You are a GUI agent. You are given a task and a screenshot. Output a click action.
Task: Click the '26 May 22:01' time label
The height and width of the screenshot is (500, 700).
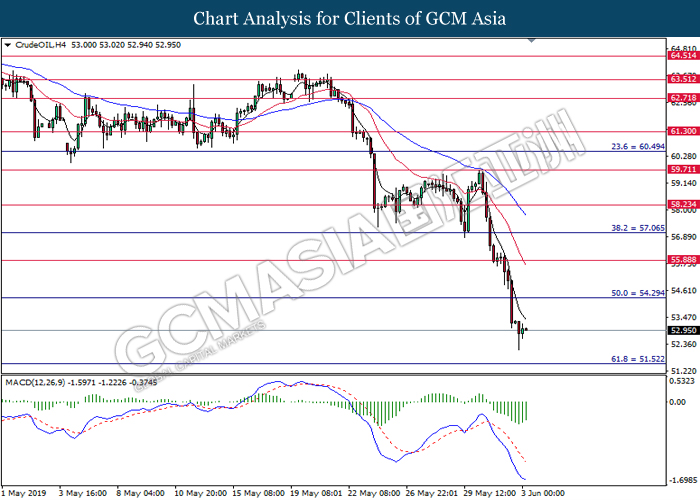432,493
